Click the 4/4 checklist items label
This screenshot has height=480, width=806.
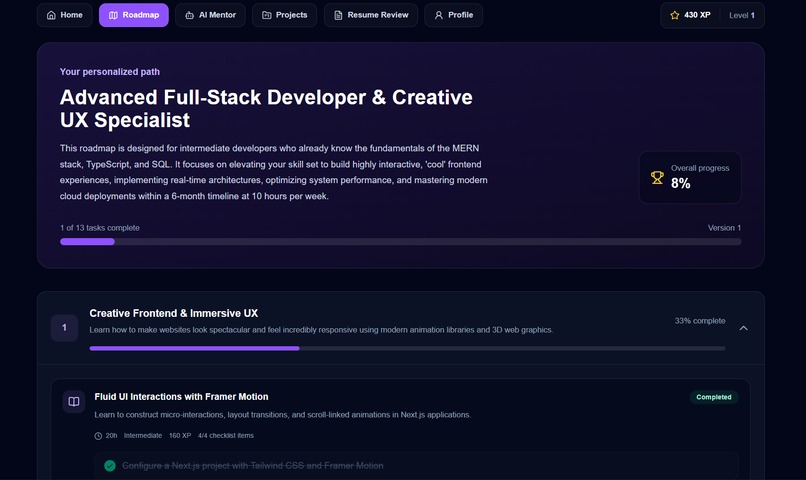226,436
